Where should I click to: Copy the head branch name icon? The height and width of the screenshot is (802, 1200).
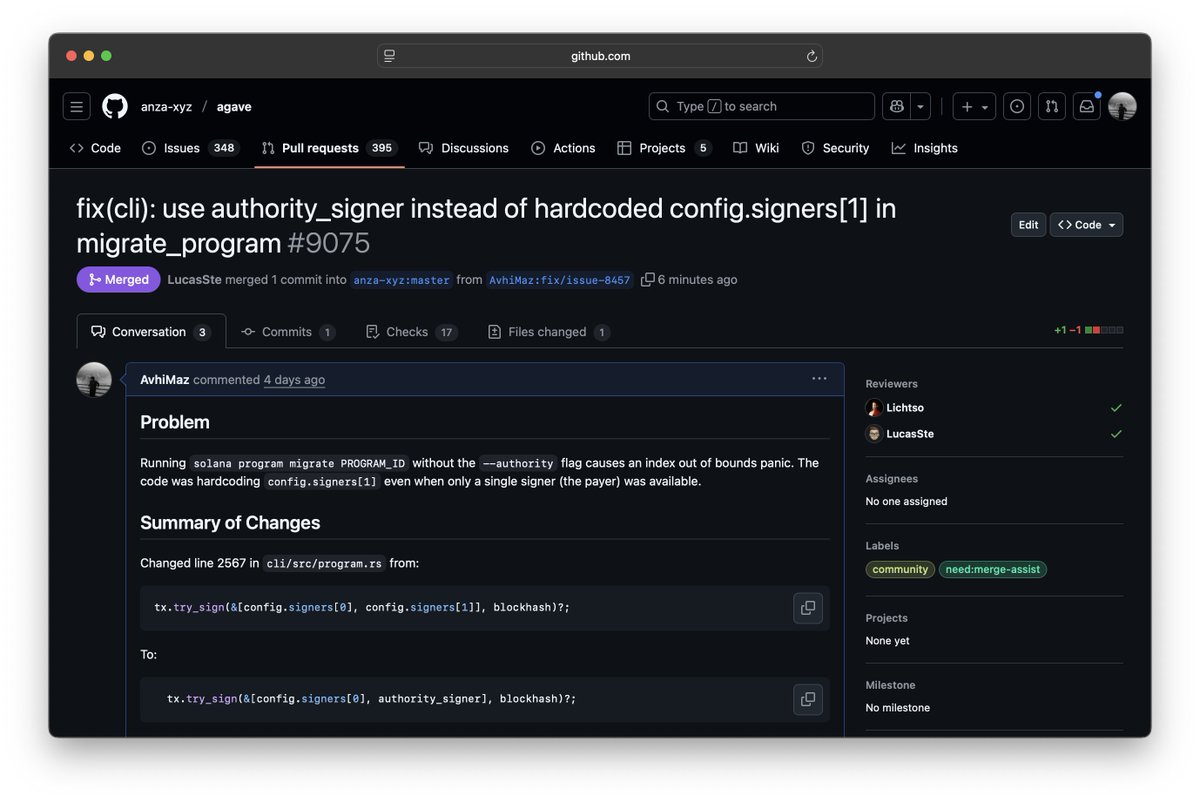[x=648, y=280]
